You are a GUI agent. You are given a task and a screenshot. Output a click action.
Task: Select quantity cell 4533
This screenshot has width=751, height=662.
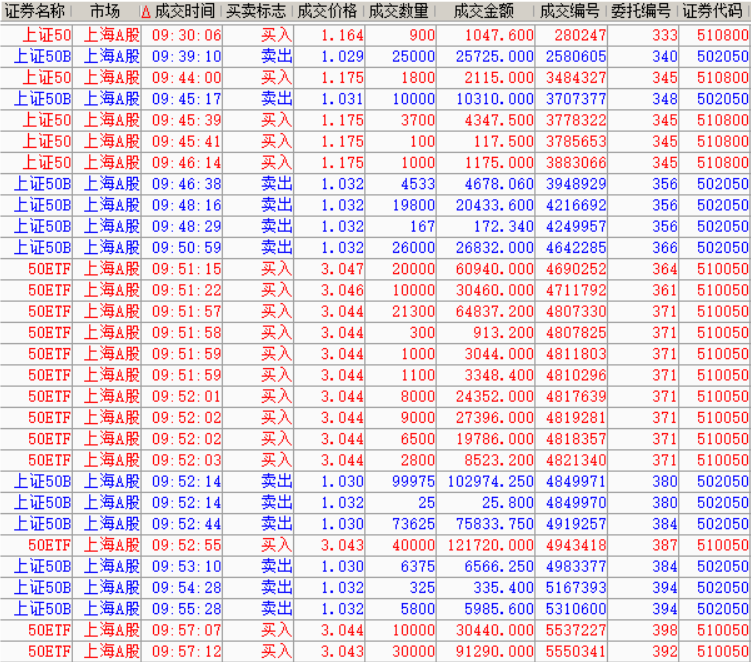click(418, 184)
